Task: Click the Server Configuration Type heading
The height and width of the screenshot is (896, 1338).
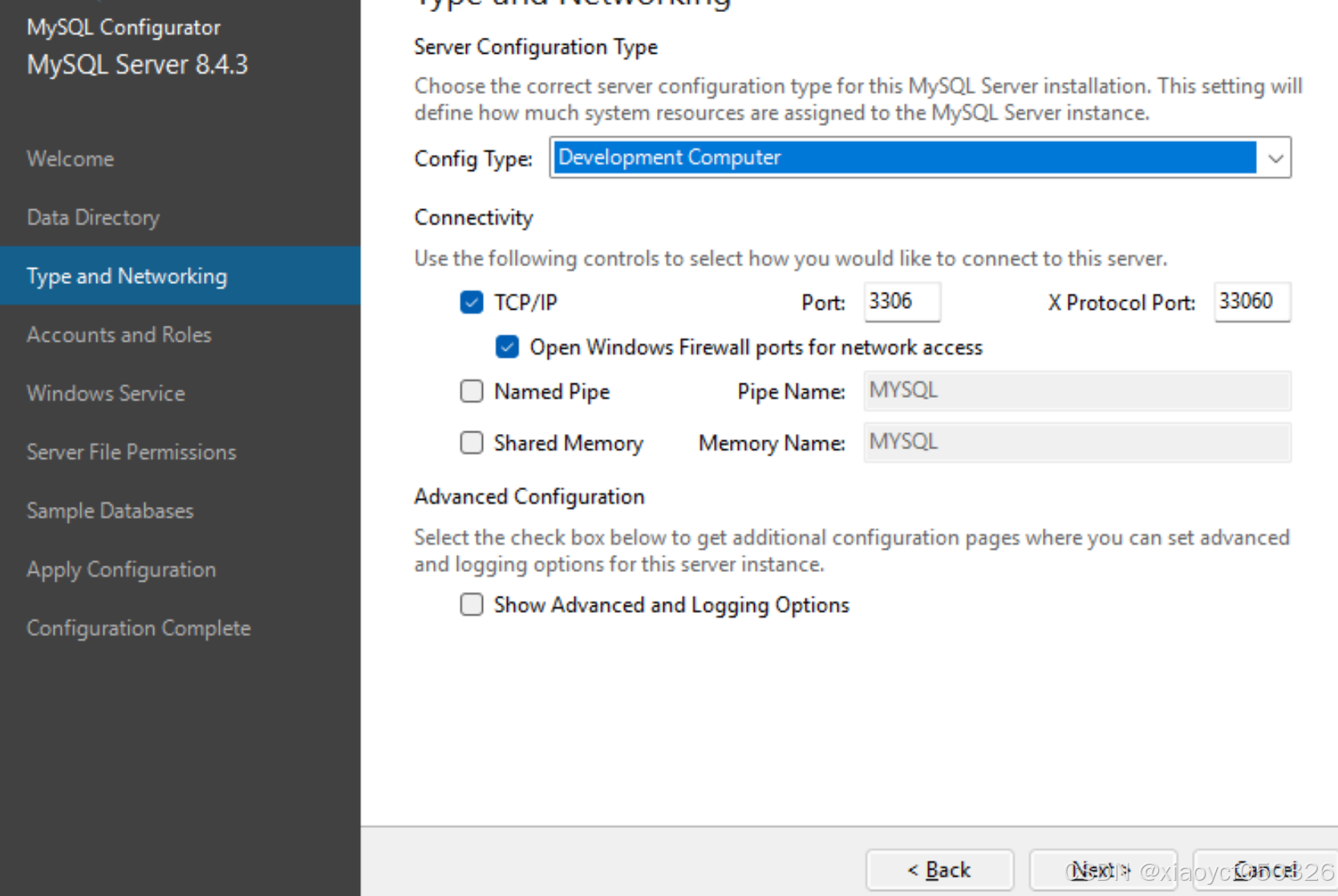Action: (x=536, y=47)
